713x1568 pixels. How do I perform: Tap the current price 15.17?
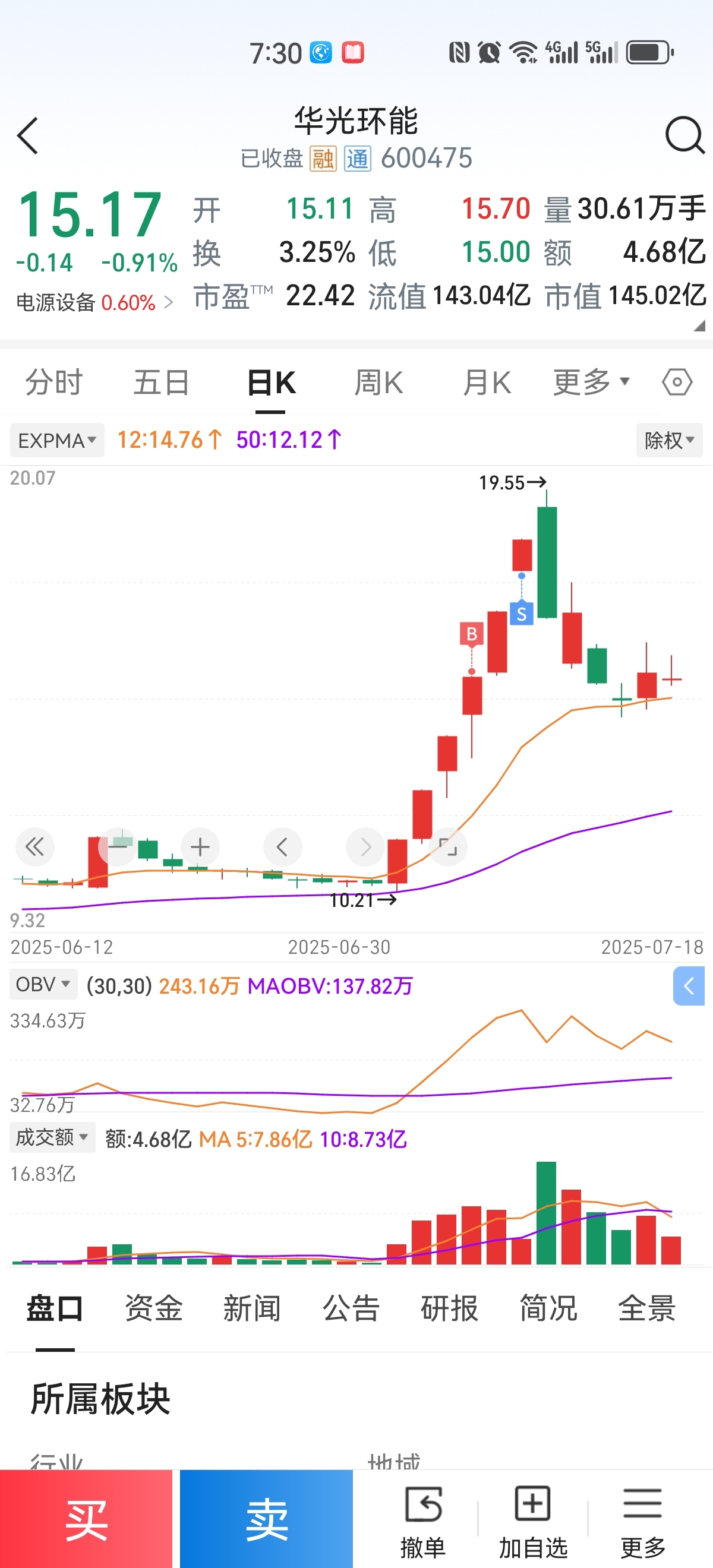click(90, 214)
